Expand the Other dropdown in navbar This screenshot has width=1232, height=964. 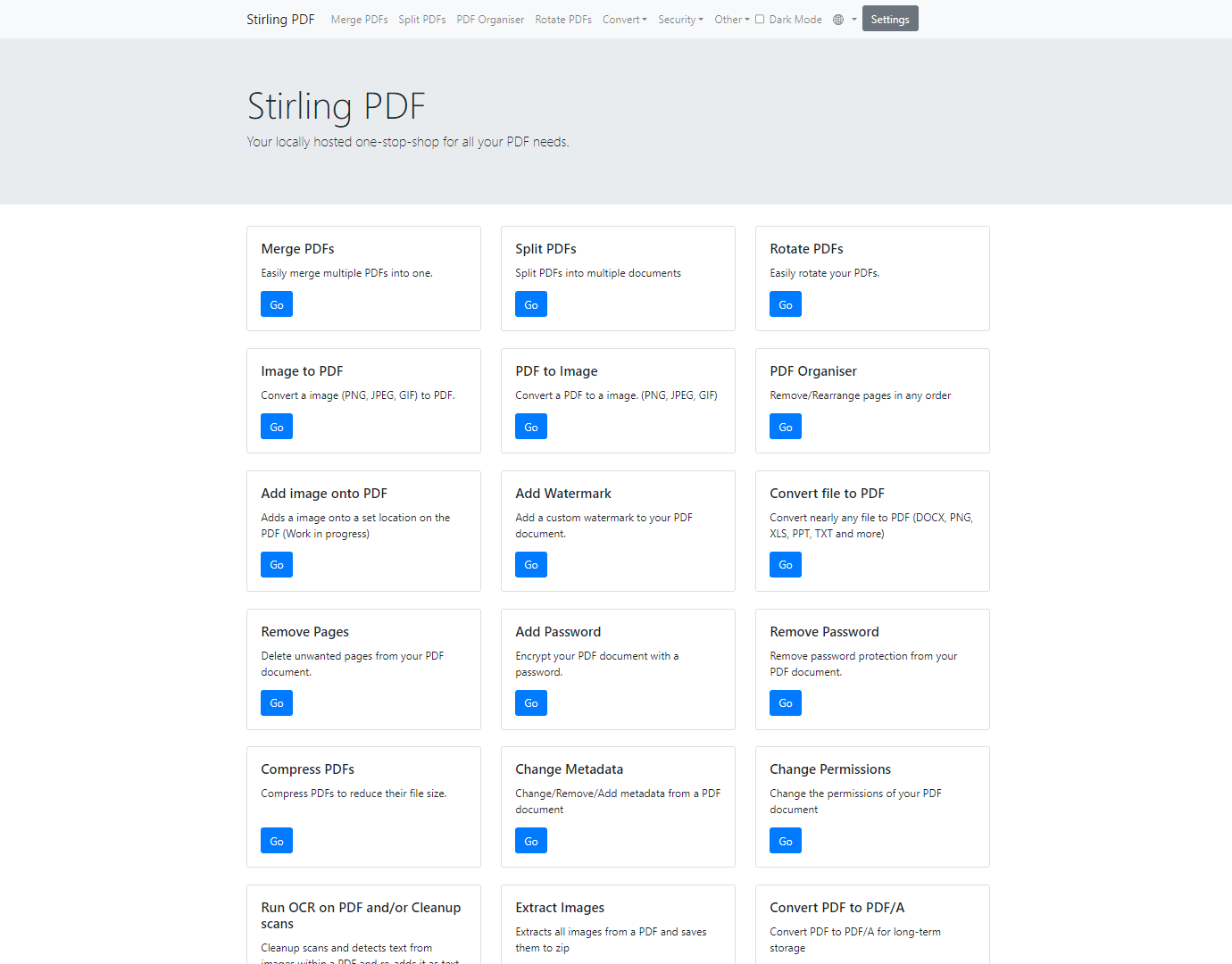point(732,20)
